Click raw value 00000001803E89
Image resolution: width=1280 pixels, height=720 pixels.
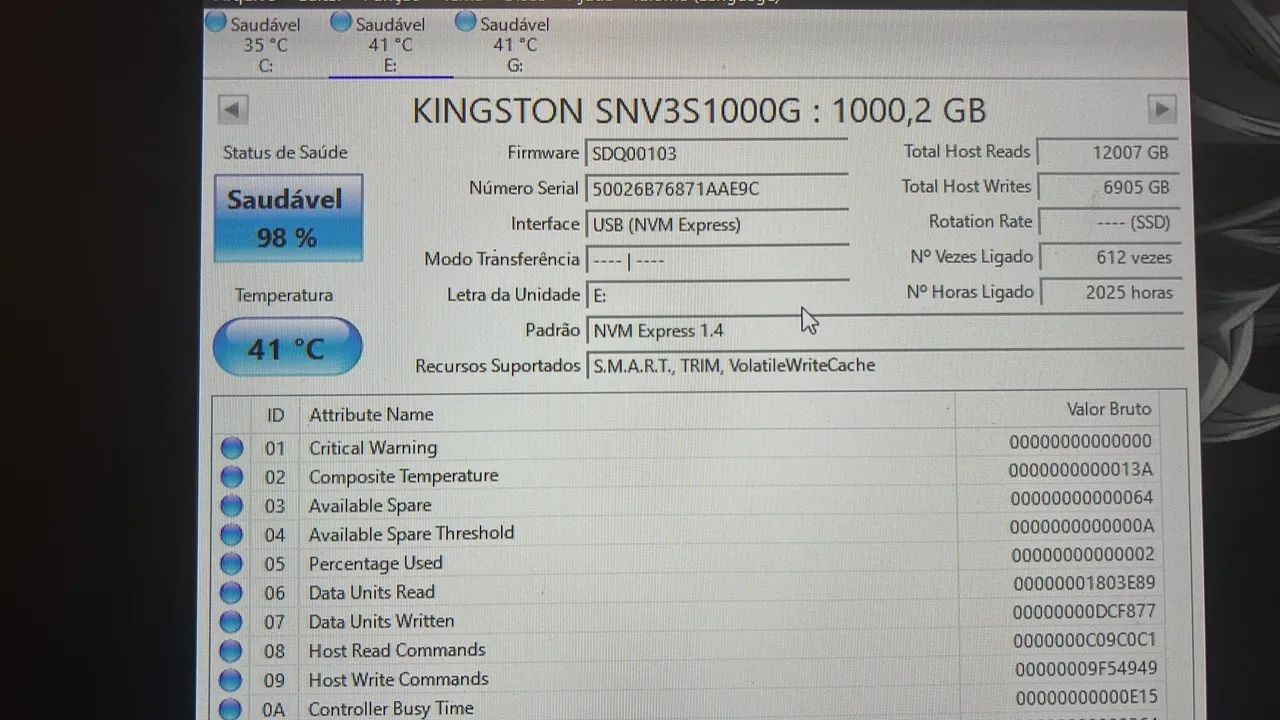1084,583
